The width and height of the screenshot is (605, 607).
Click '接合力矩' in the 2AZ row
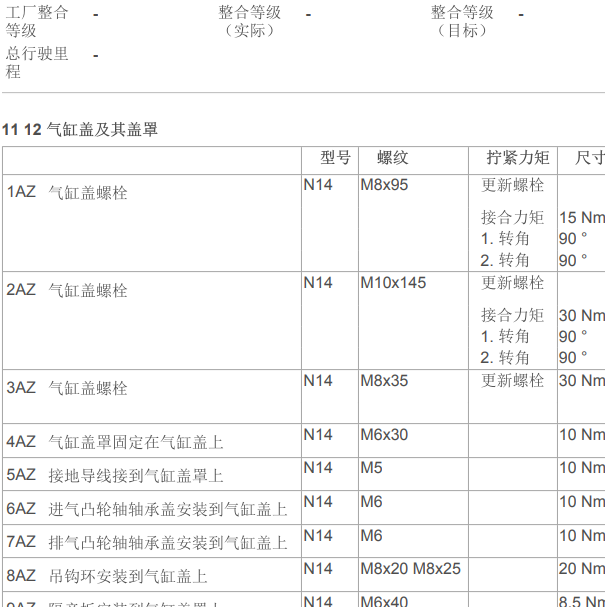pos(512,315)
